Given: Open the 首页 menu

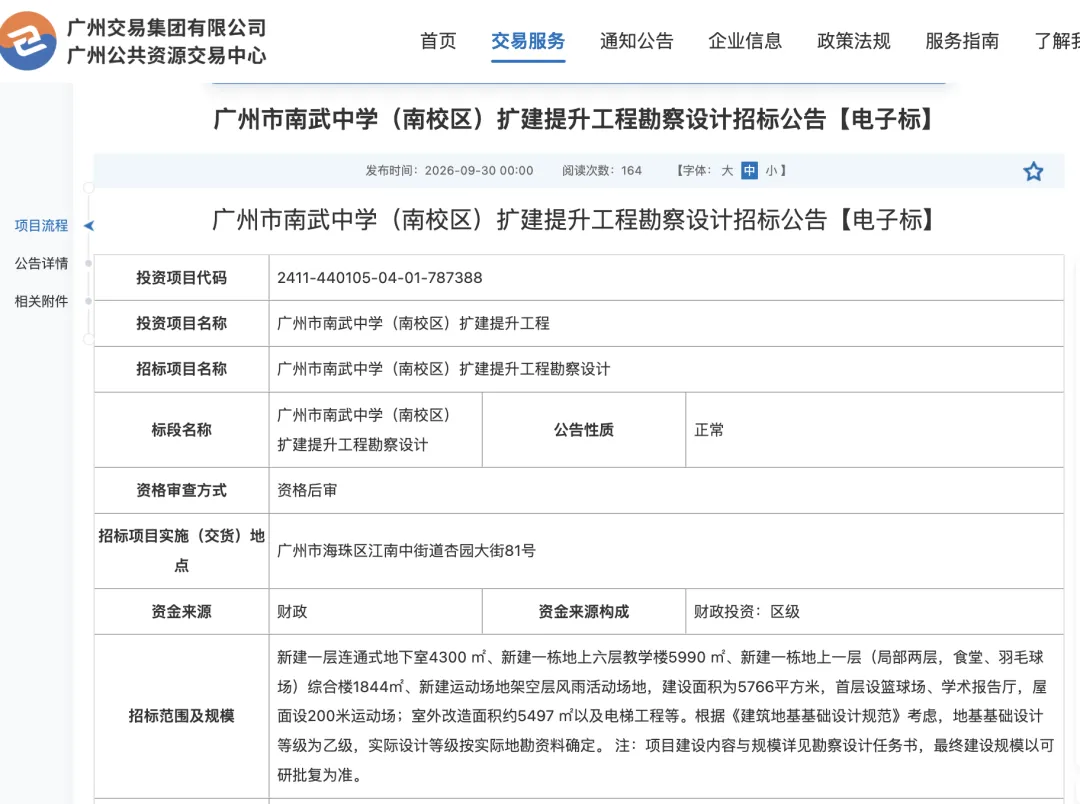Looking at the screenshot, I should 438,41.
